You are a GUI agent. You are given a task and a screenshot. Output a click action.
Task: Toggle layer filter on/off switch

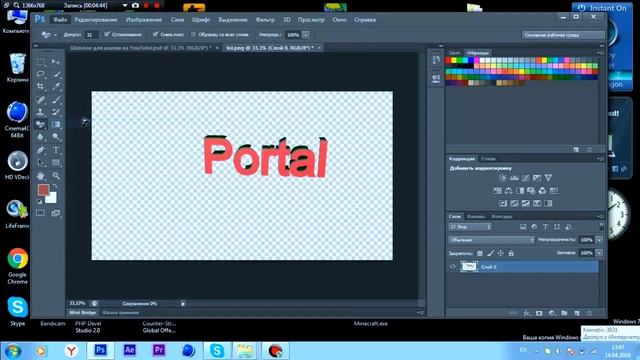[601, 226]
